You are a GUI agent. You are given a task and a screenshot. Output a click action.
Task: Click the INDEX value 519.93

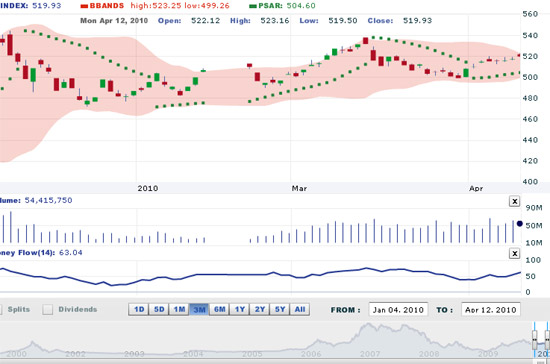pos(47,6)
